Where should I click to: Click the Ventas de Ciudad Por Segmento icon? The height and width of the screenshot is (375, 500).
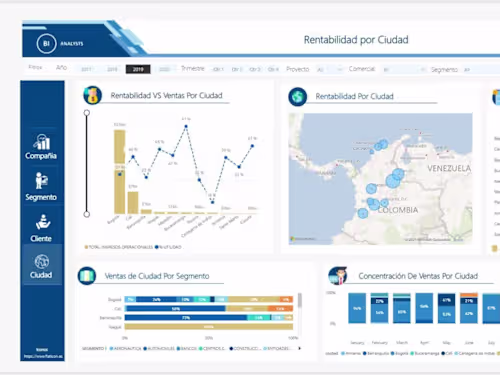[x=87, y=276]
